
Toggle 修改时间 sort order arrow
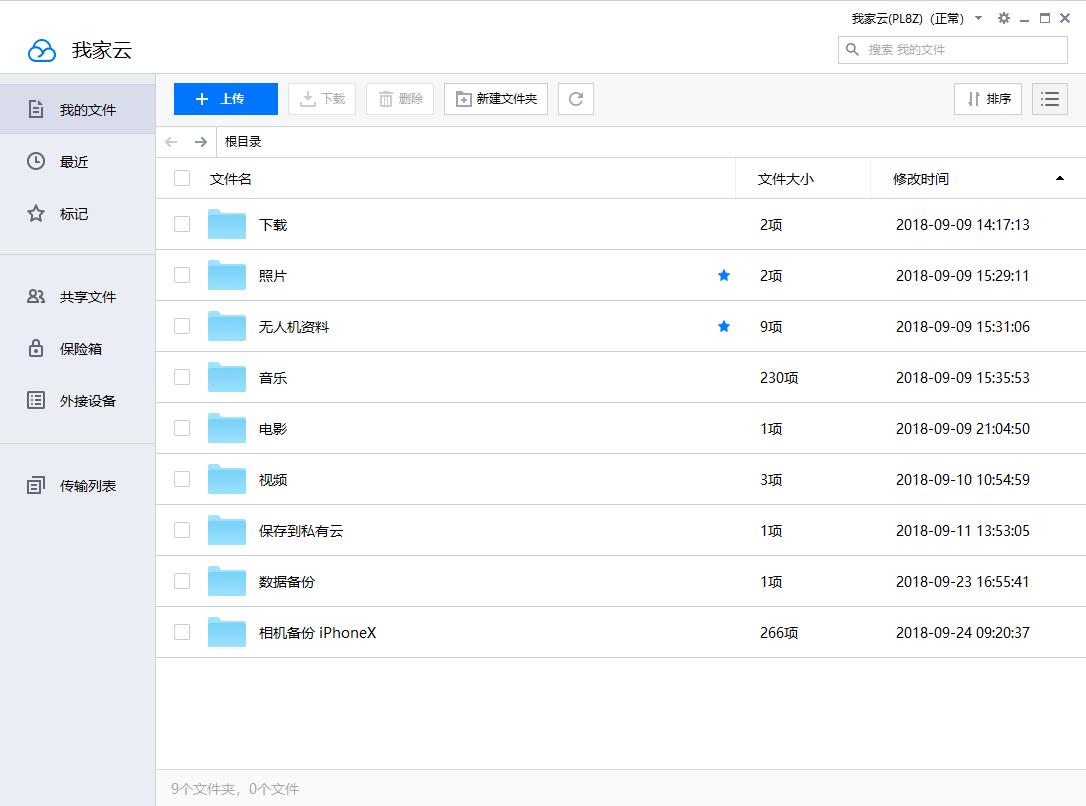(x=1060, y=178)
